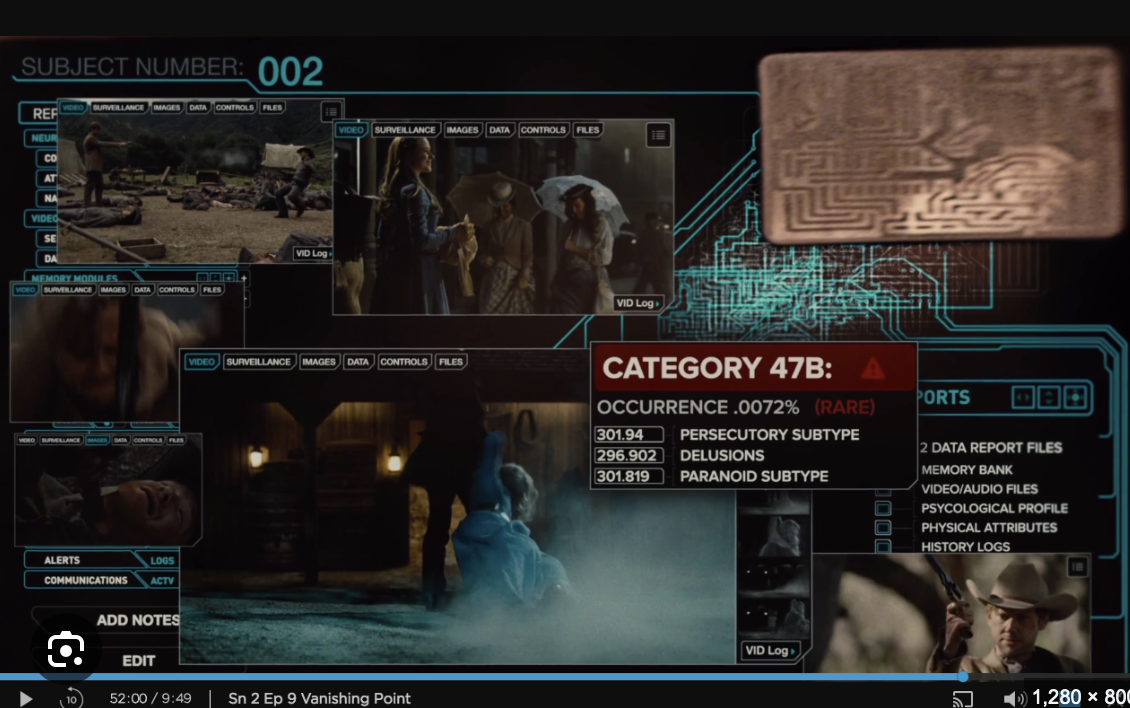Select IMAGES tab on umbrella ladies panel

[x=462, y=130]
